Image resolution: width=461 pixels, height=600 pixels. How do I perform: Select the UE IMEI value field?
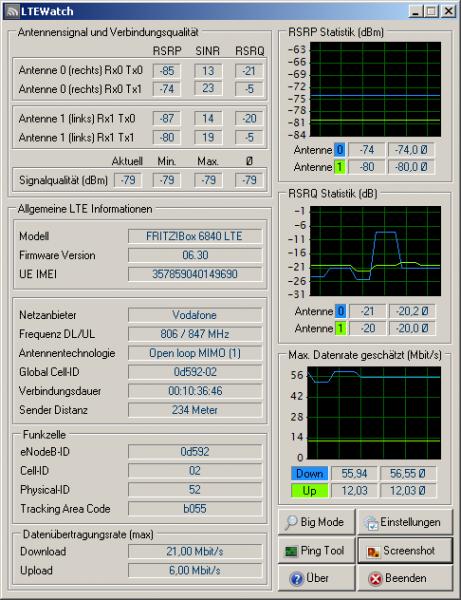click(x=195, y=274)
